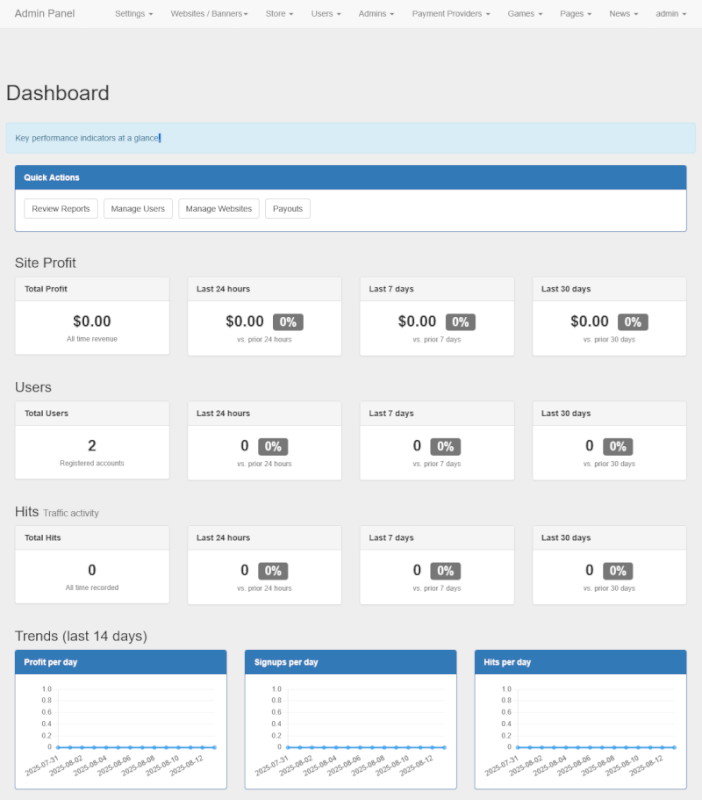The width and height of the screenshot is (702, 800).
Task: Expand the News dropdown menu
Action: click(x=623, y=15)
